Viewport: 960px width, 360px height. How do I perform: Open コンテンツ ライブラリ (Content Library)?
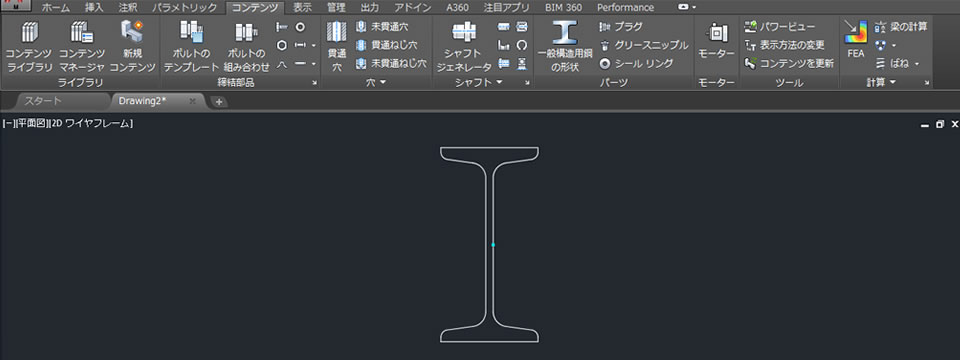point(28,46)
